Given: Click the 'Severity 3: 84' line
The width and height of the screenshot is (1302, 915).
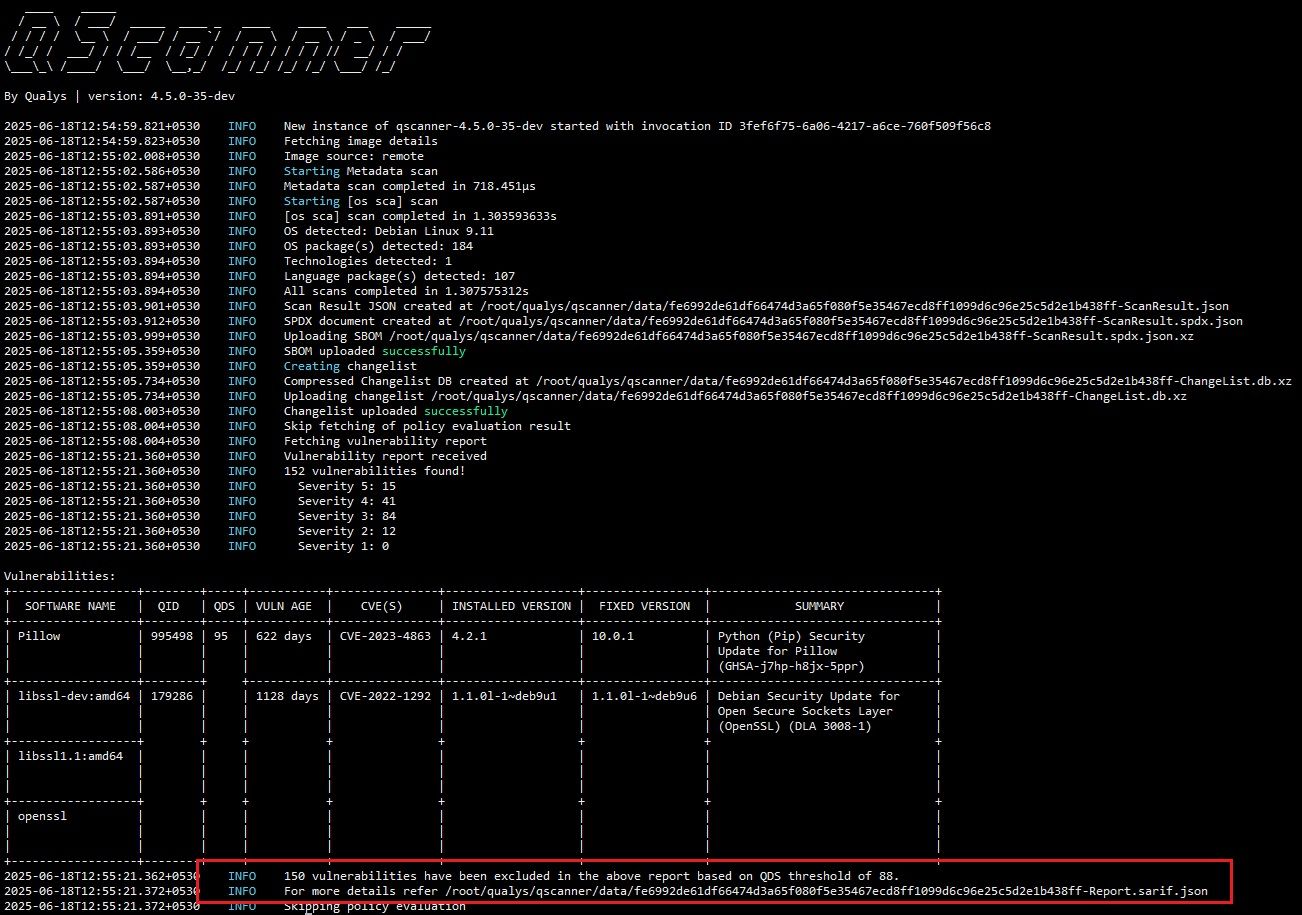Looking at the screenshot, I should (346, 516).
